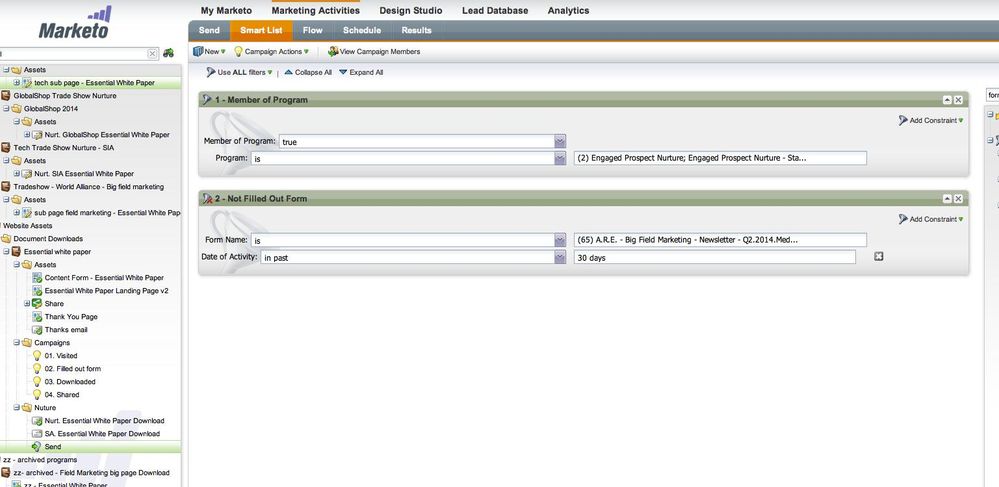The width and height of the screenshot is (999, 487).
Task: Collapse the Member of Program filter panel
Action: coord(947,100)
